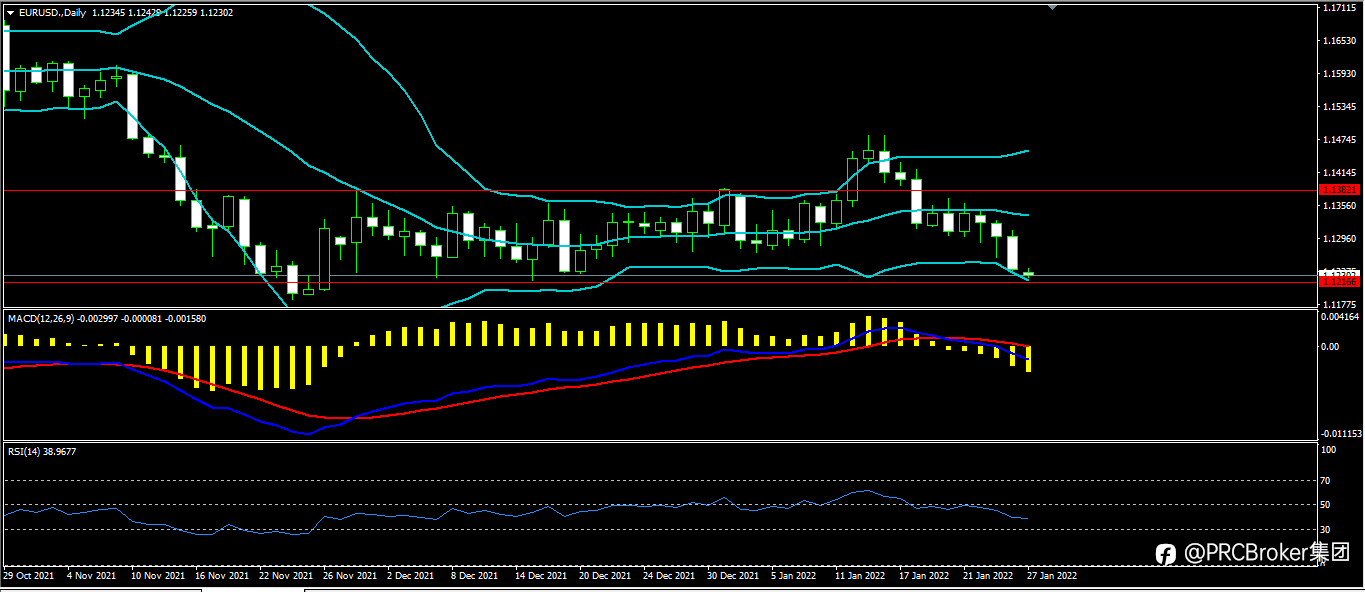Click the 1.12960 price axis label
This screenshot has width=1365, height=592.
(x=1339, y=238)
